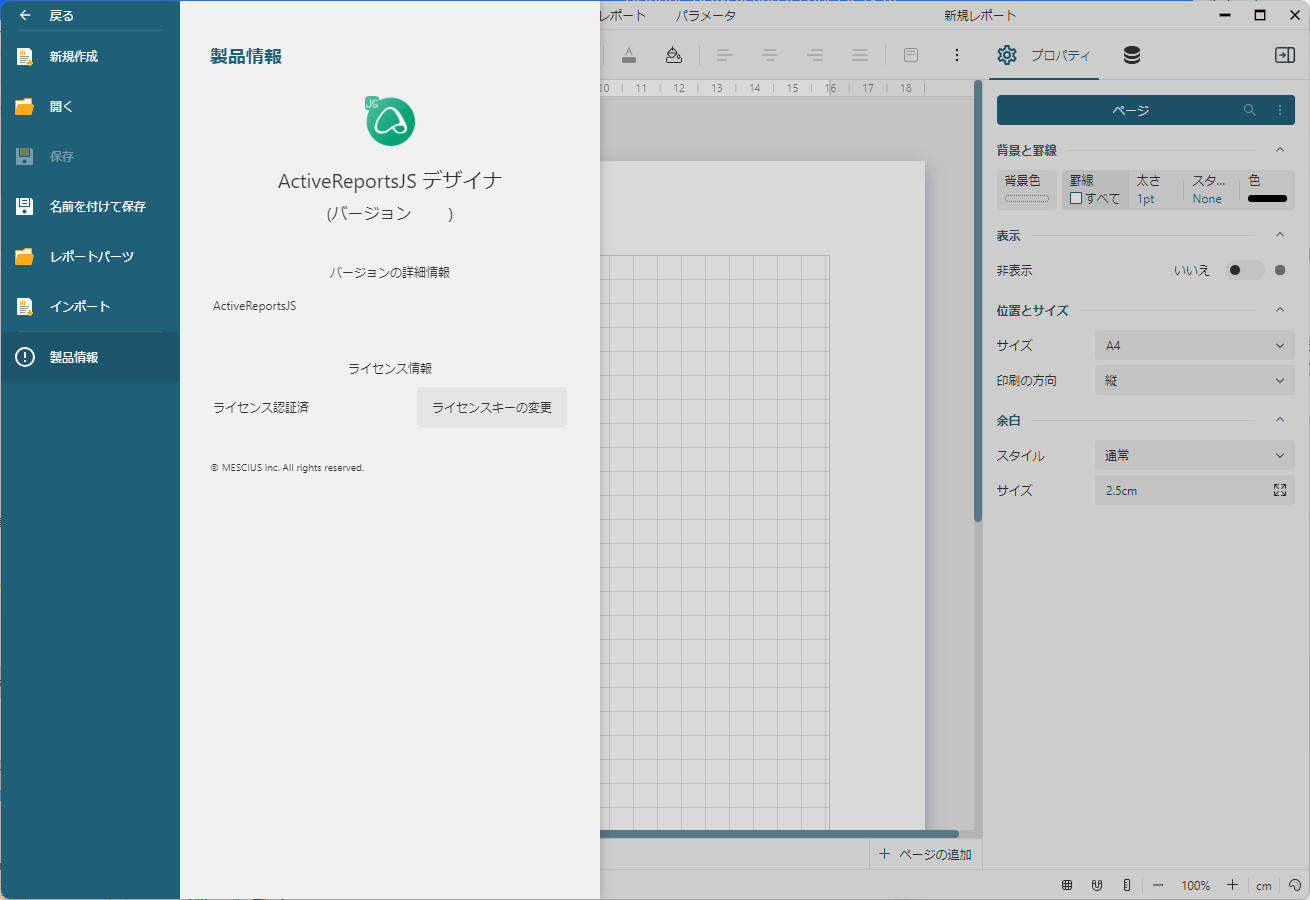Open the 印刷の方向 dropdown
Image resolution: width=1310 pixels, height=900 pixels.
tap(1195, 380)
